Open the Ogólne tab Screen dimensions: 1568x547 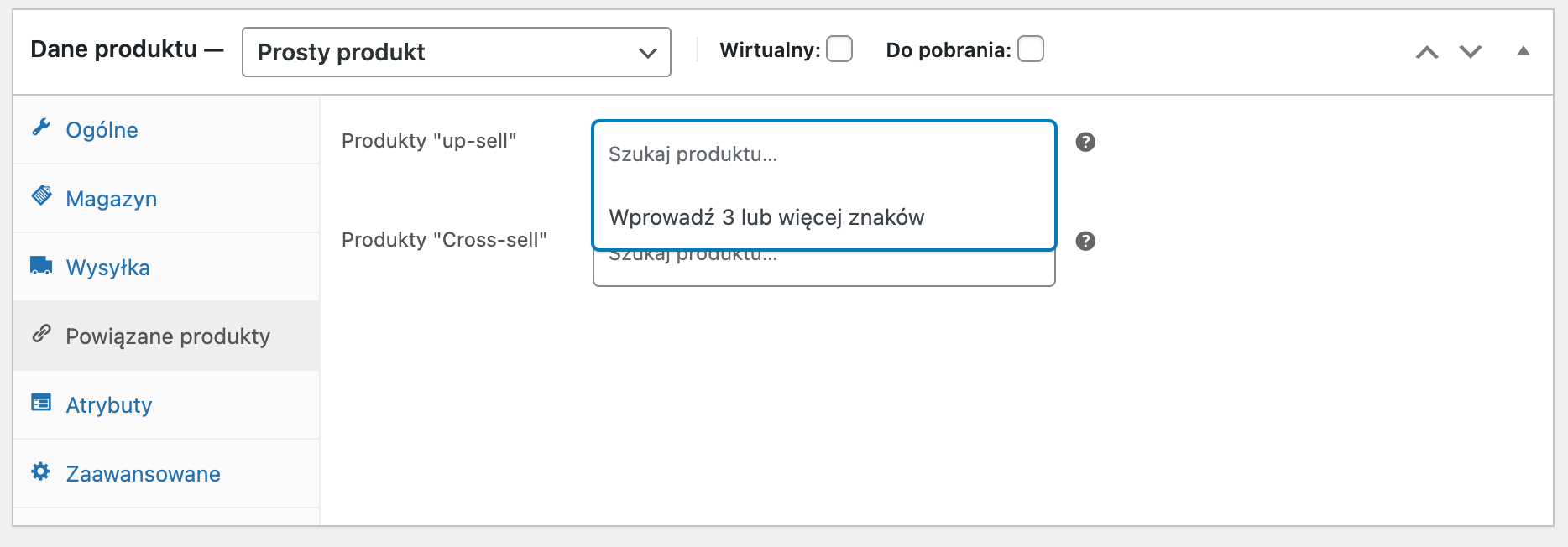102,130
